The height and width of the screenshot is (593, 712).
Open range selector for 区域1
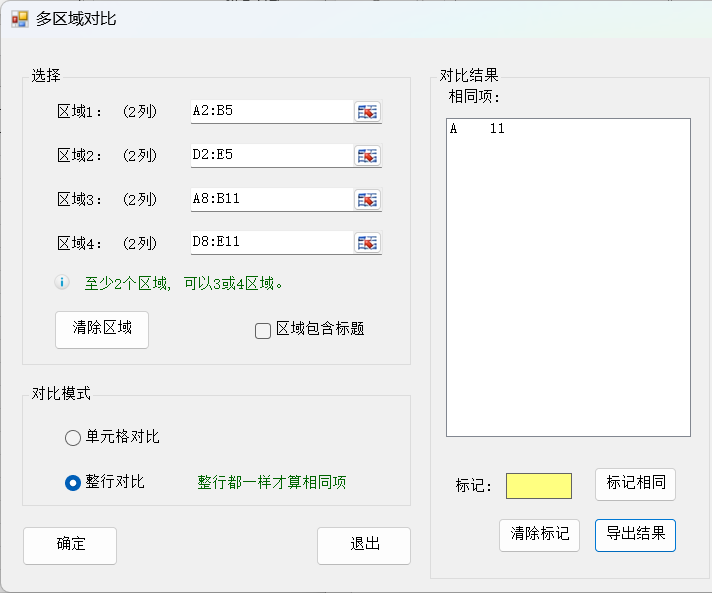pyautogui.click(x=367, y=112)
